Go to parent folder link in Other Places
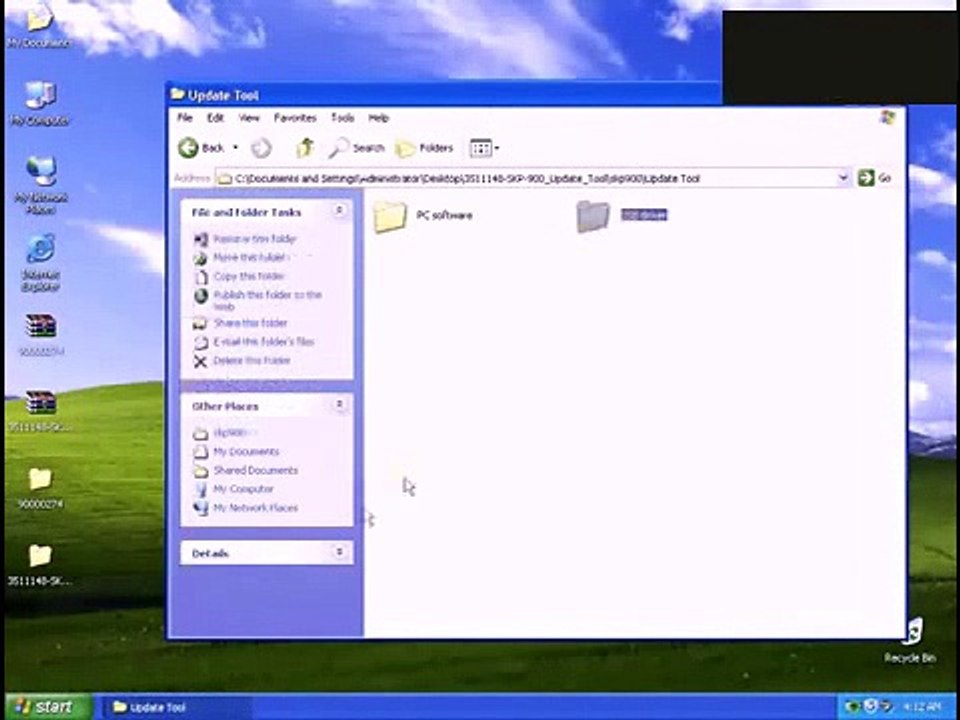This screenshot has height=720, width=960. (x=220, y=433)
